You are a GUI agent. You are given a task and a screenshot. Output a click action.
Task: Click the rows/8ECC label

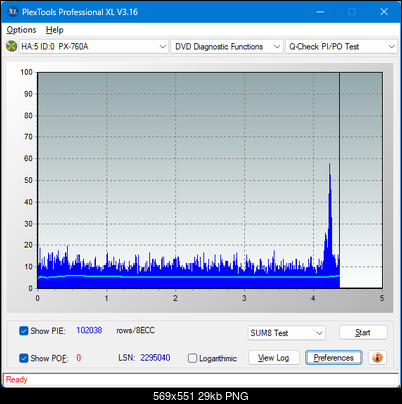coord(135,330)
